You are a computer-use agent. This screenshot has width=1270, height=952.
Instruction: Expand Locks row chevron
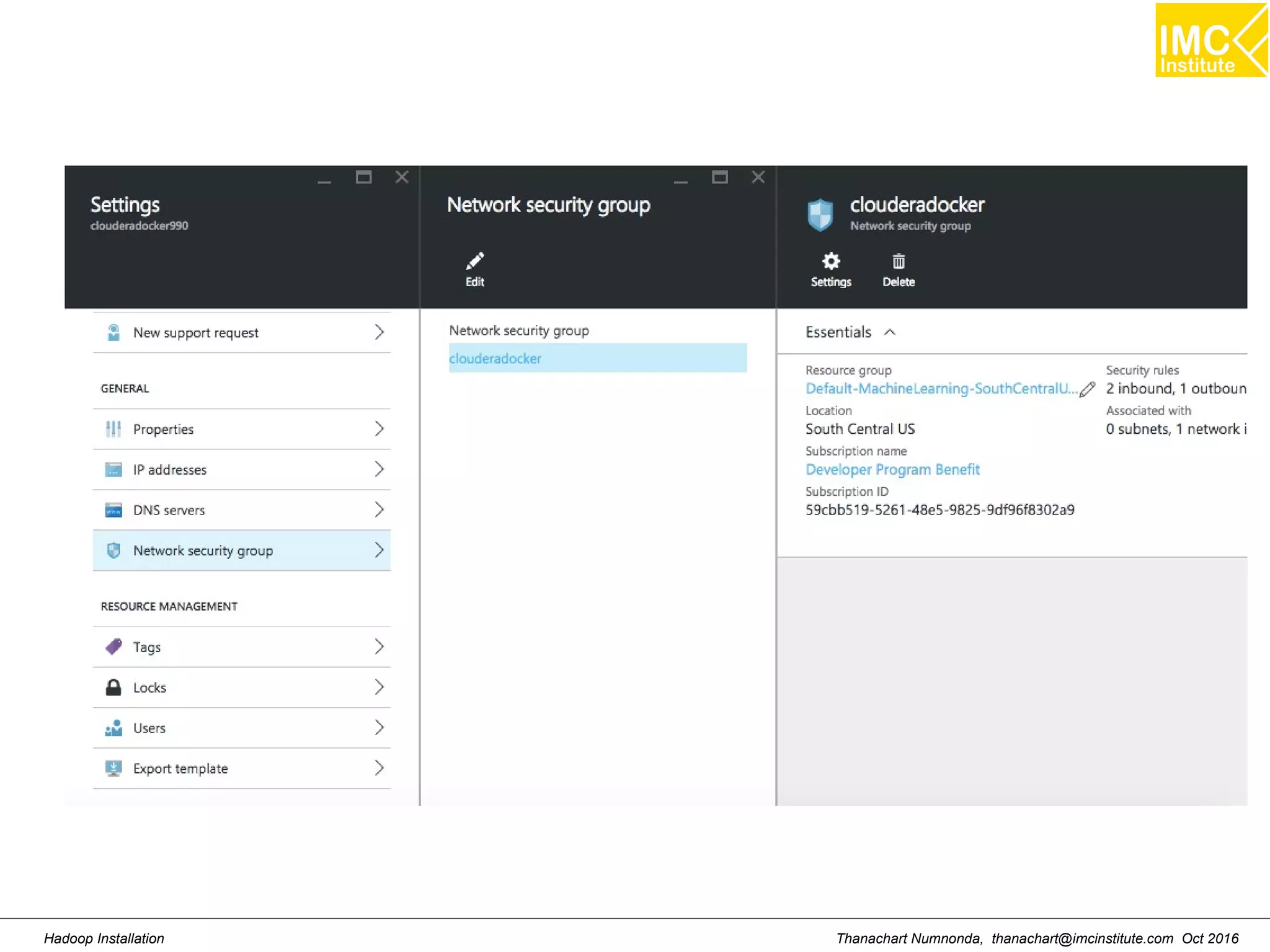[380, 687]
